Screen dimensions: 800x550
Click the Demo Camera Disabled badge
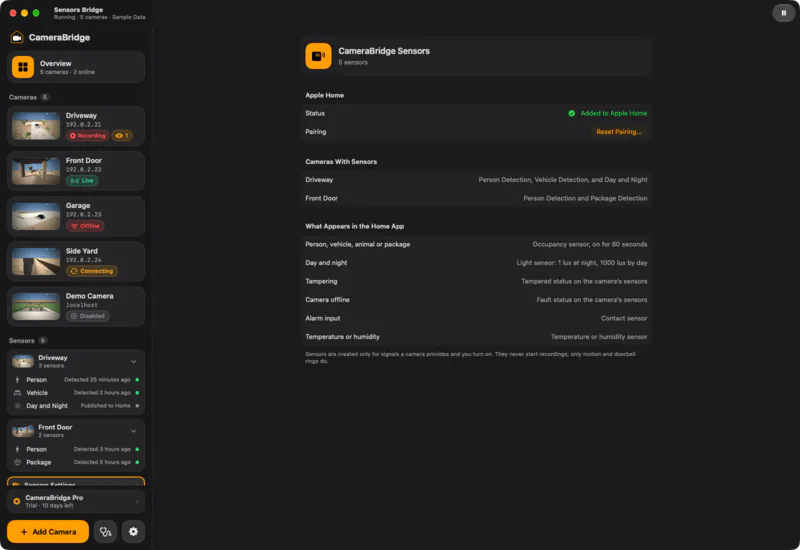click(87, 316)
